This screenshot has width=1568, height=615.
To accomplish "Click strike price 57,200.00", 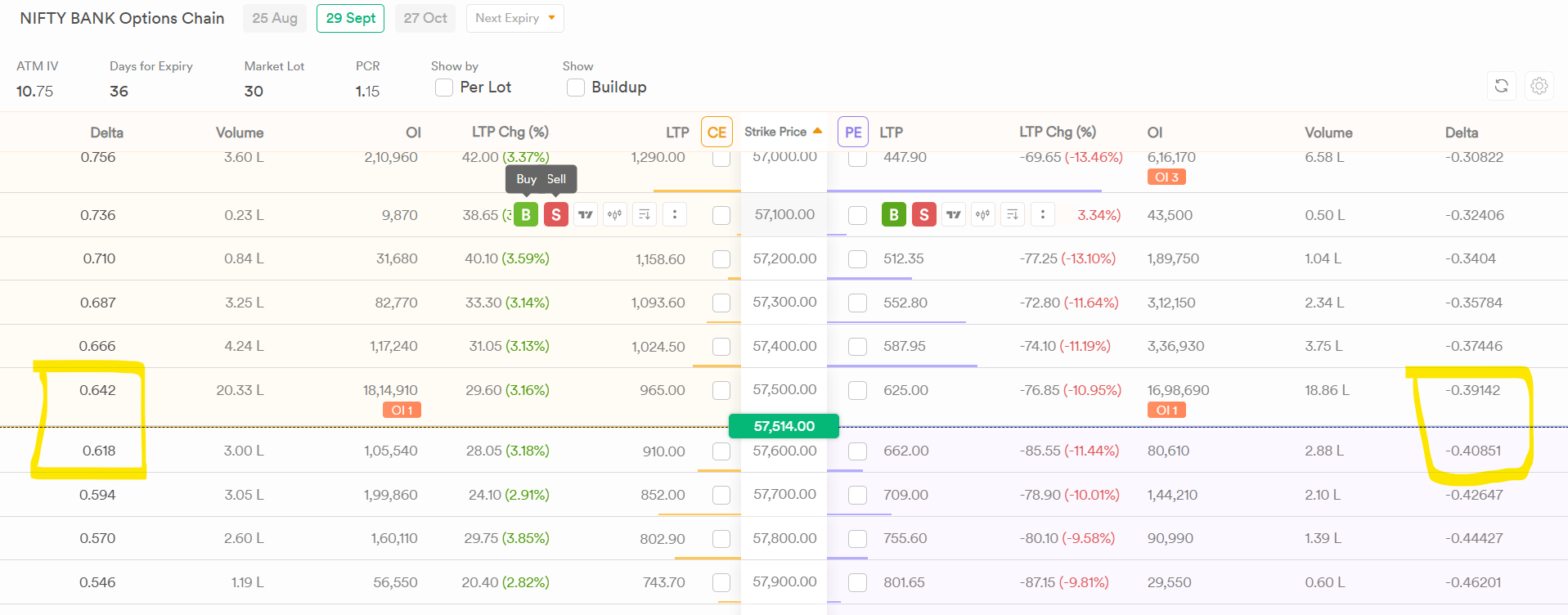I will pos(784,258).
